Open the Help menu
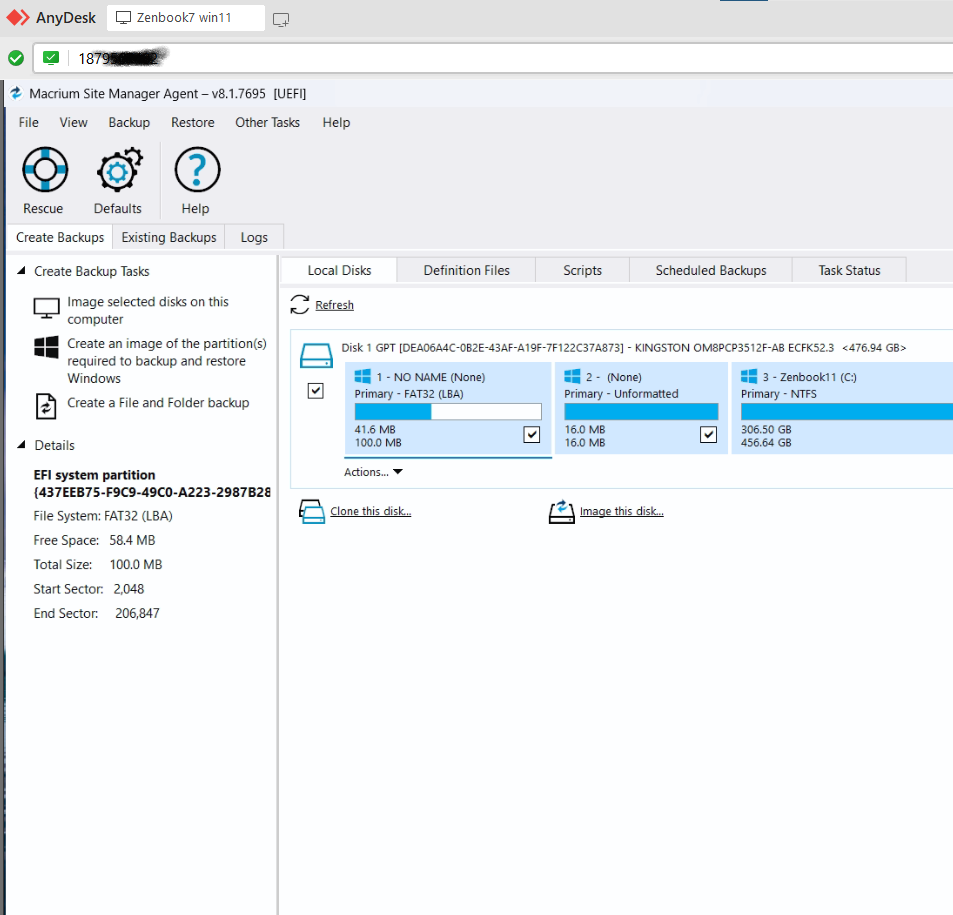The height and width of the screenshot is (915, 953). [x=336, y=122]
